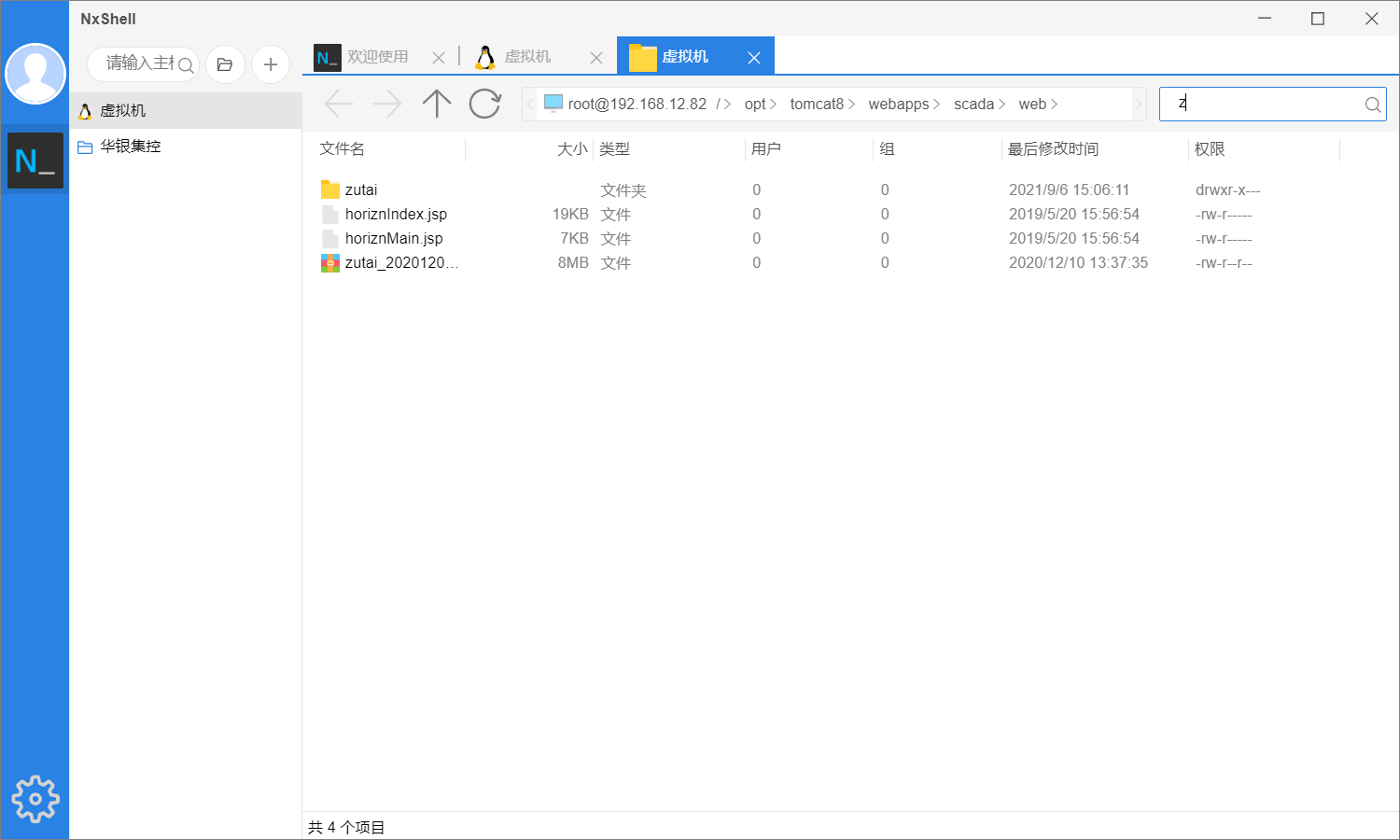This screenshot has width=1400, height=840.
Task: Open the zutai folder
Action: [360, 189]
